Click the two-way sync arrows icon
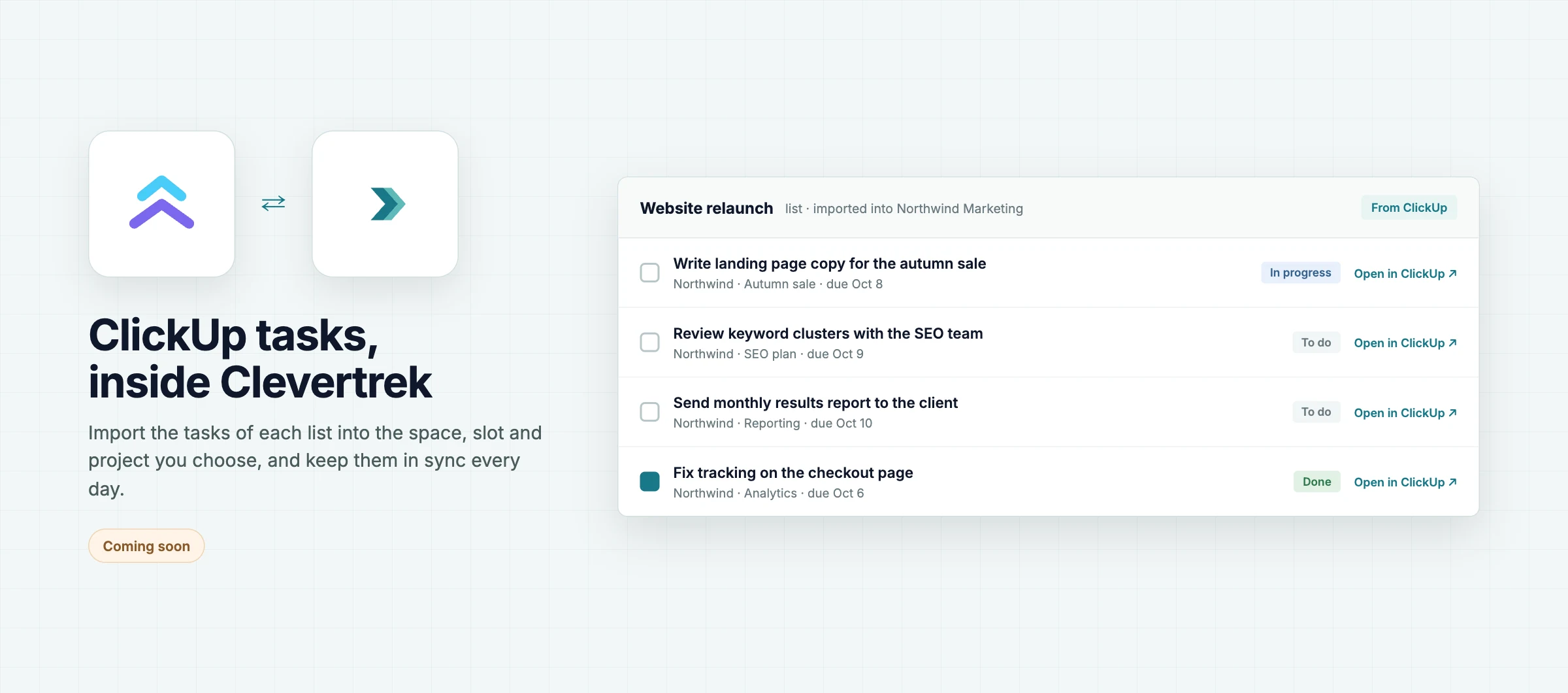 tap(273, 203)
